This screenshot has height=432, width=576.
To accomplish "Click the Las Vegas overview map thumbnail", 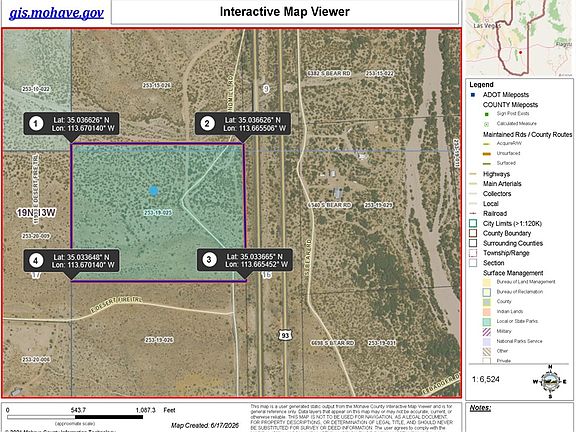I will click(x=519, y=38).
